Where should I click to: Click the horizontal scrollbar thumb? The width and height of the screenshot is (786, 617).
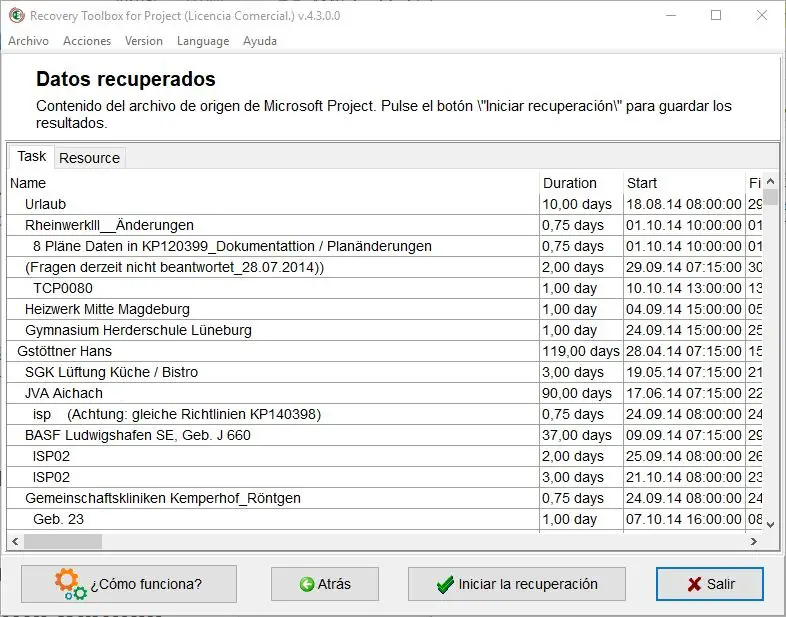(x=63, y=541)
